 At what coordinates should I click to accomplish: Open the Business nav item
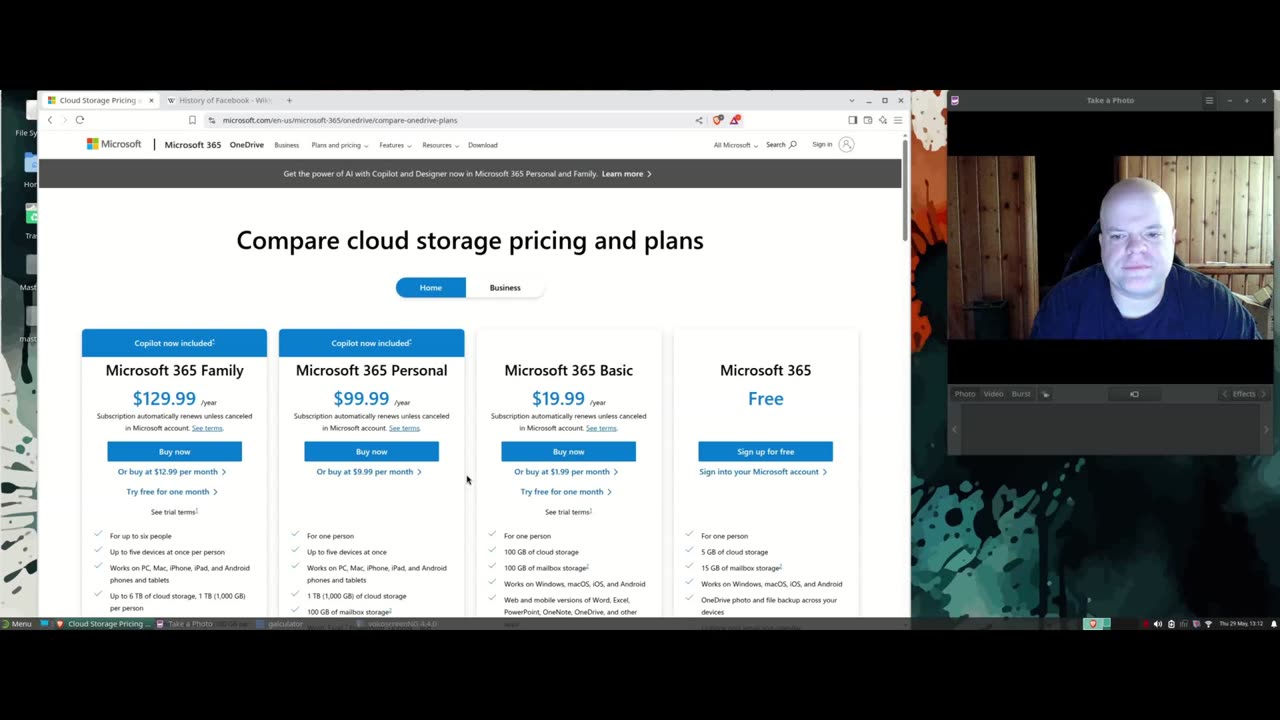287,145
